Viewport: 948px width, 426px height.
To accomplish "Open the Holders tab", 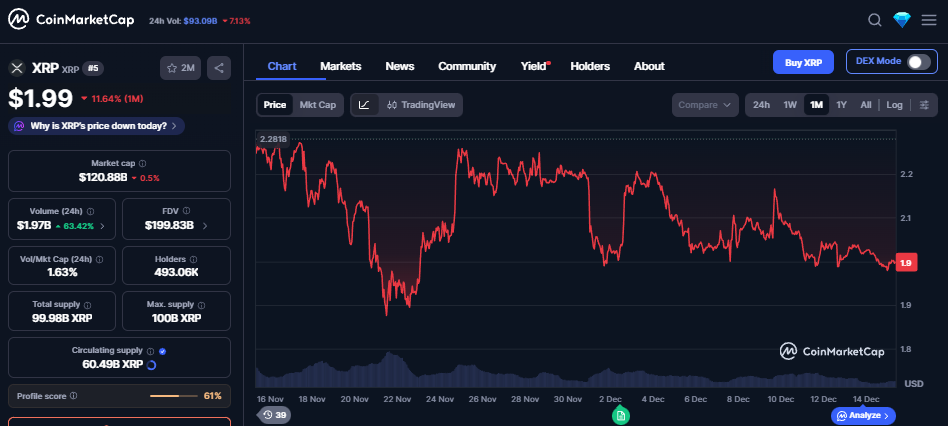I will (590, 66).
